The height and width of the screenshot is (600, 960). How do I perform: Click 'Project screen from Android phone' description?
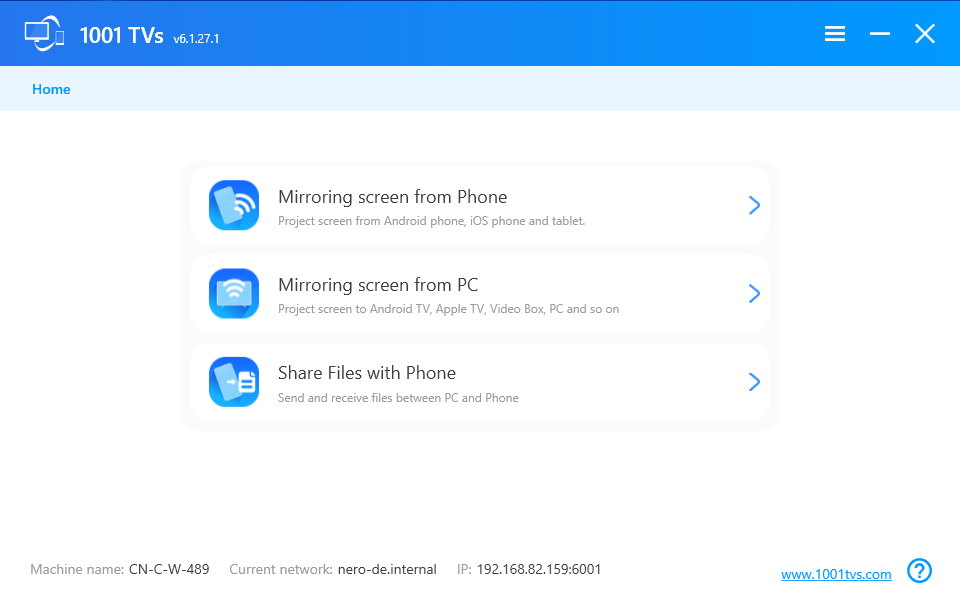pos(432,221)
